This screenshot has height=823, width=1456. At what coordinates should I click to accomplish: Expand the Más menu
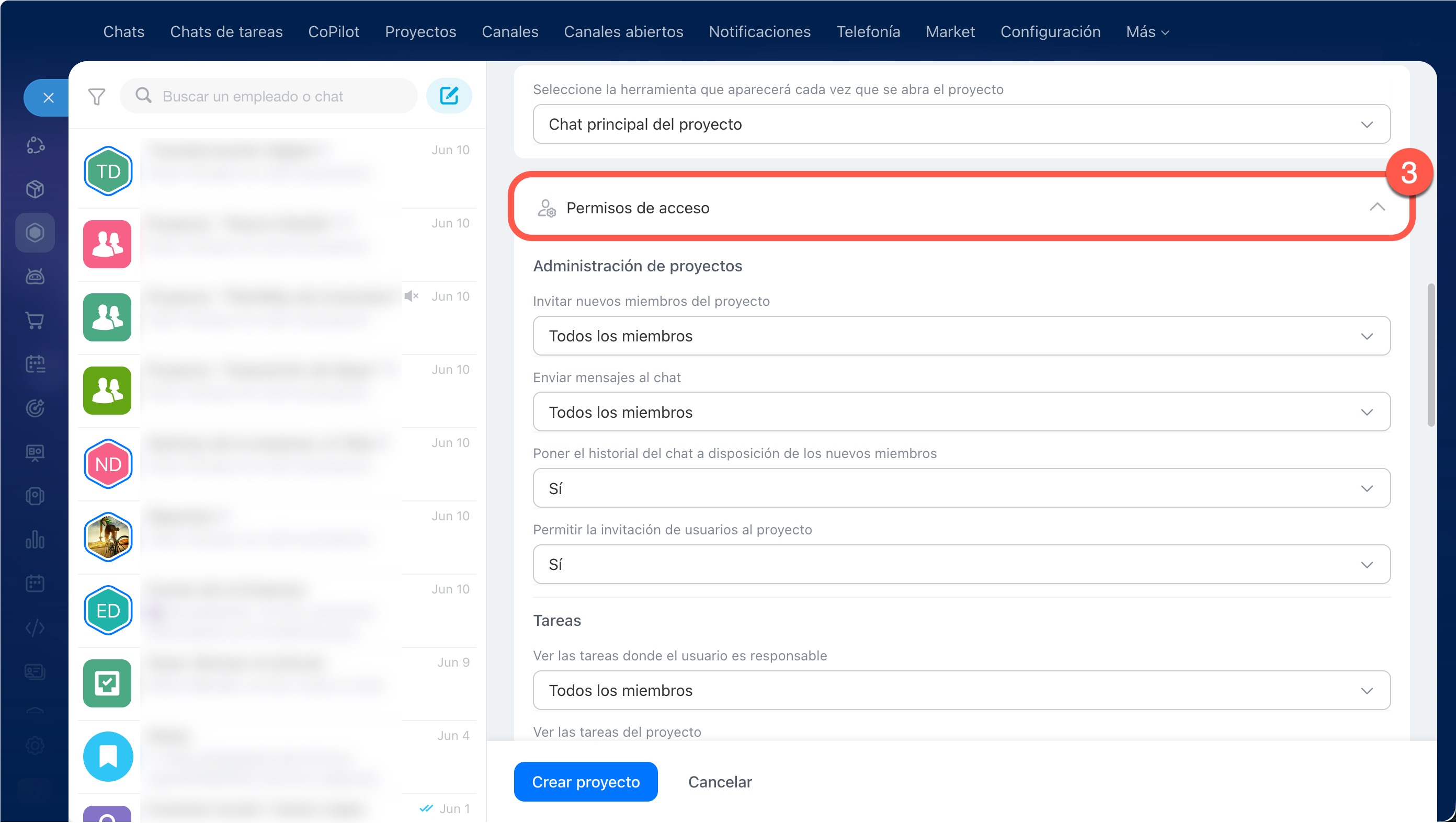pos(1147,32)
